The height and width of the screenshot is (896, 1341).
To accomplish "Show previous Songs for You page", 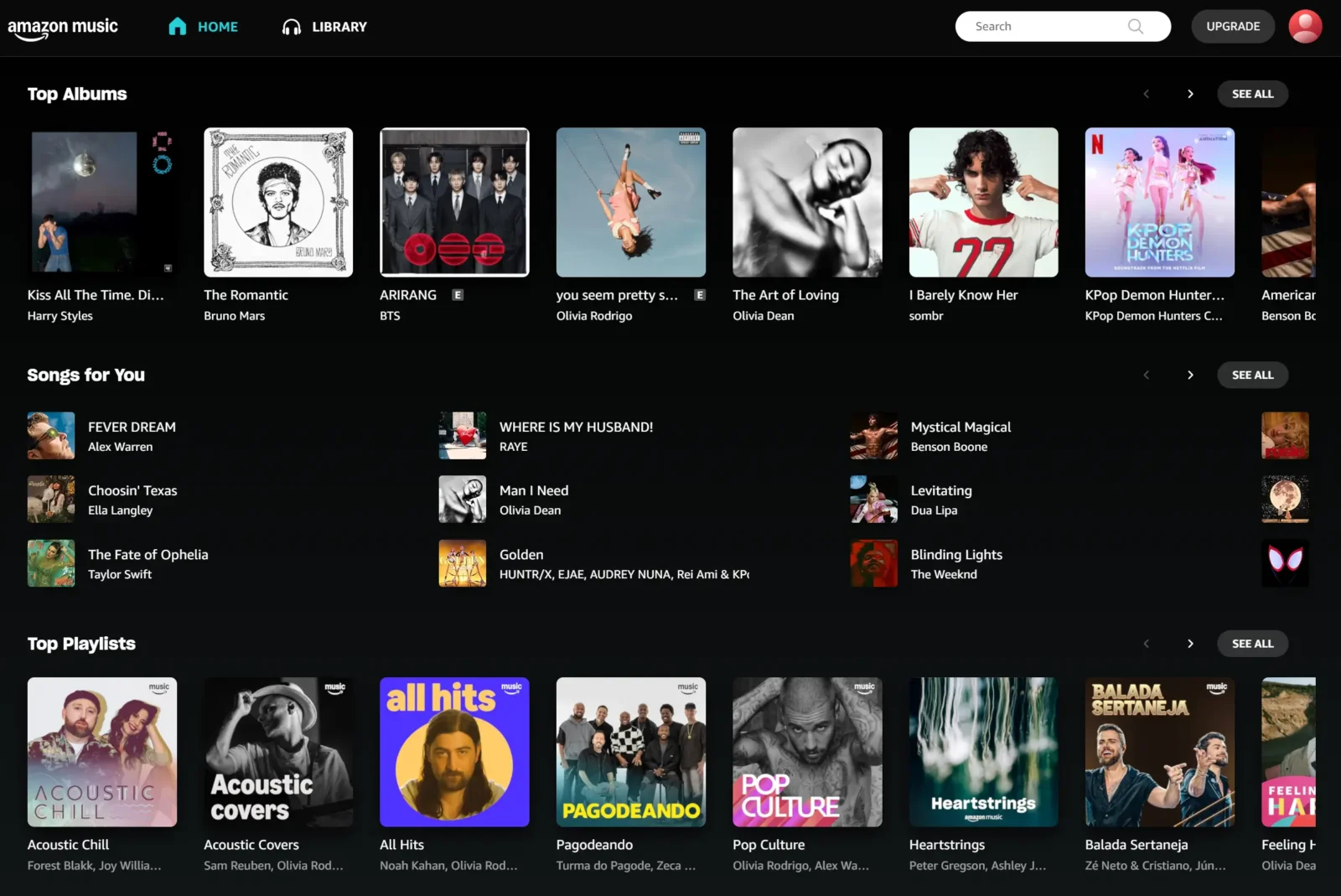I will [1147, 375].
